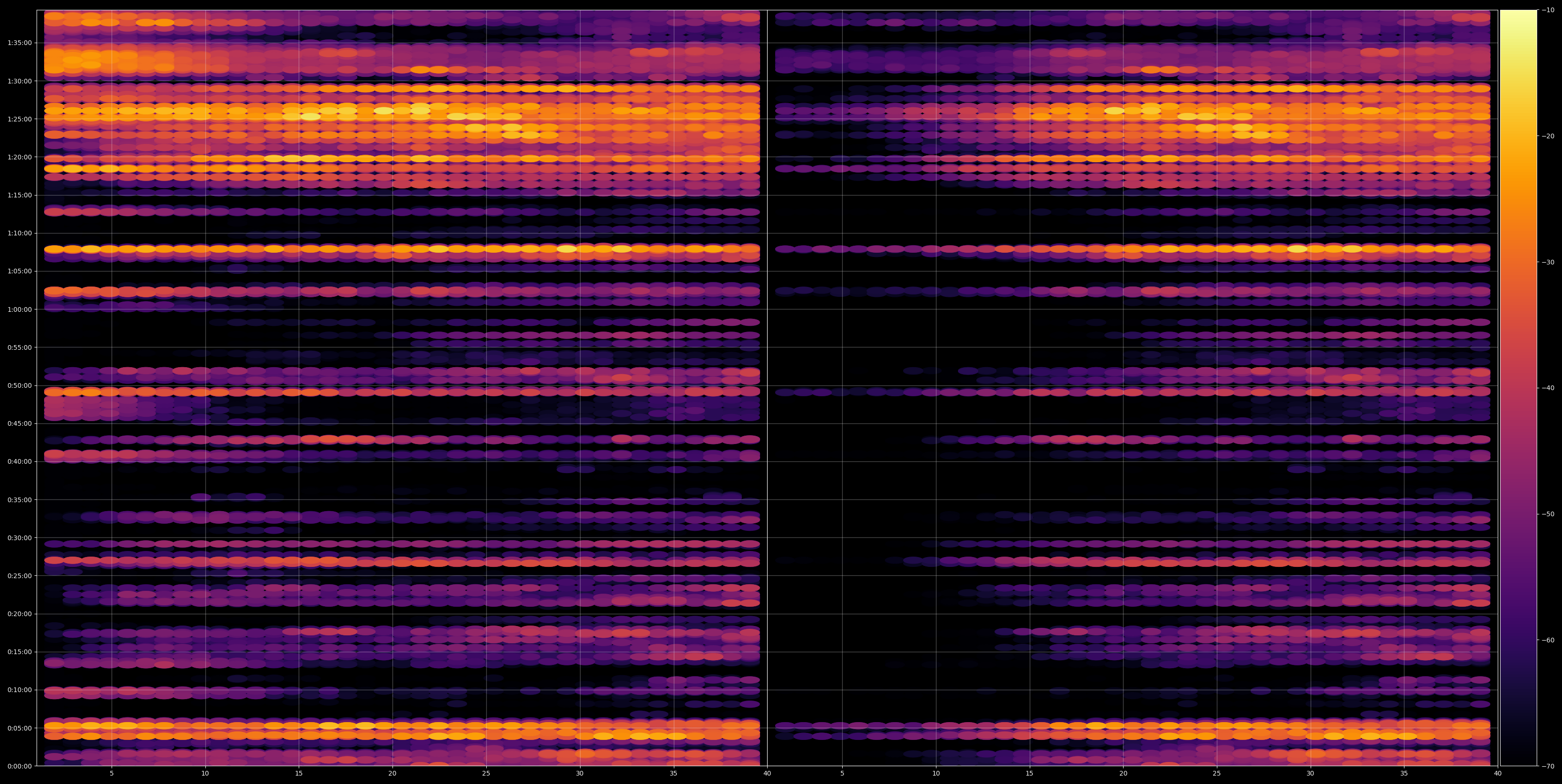Select the 0:40:00 y-axis tick label
The width and height of the screenshot is (1562, 784).
point(19,461)
